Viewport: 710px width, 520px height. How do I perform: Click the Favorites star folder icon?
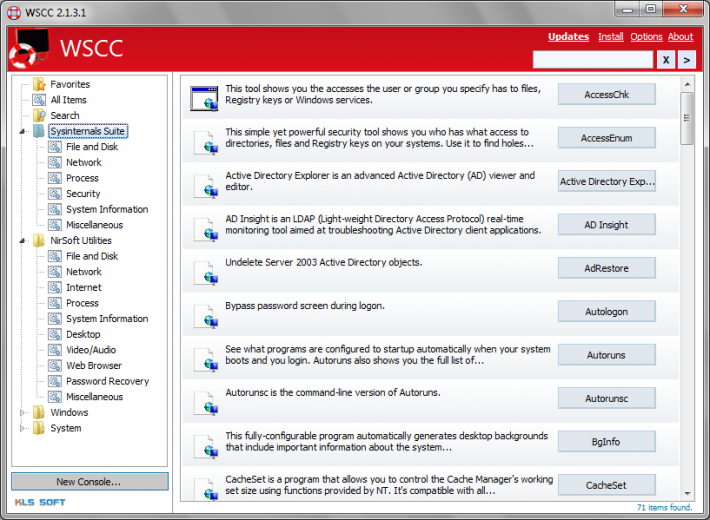(x=39, y=84)
